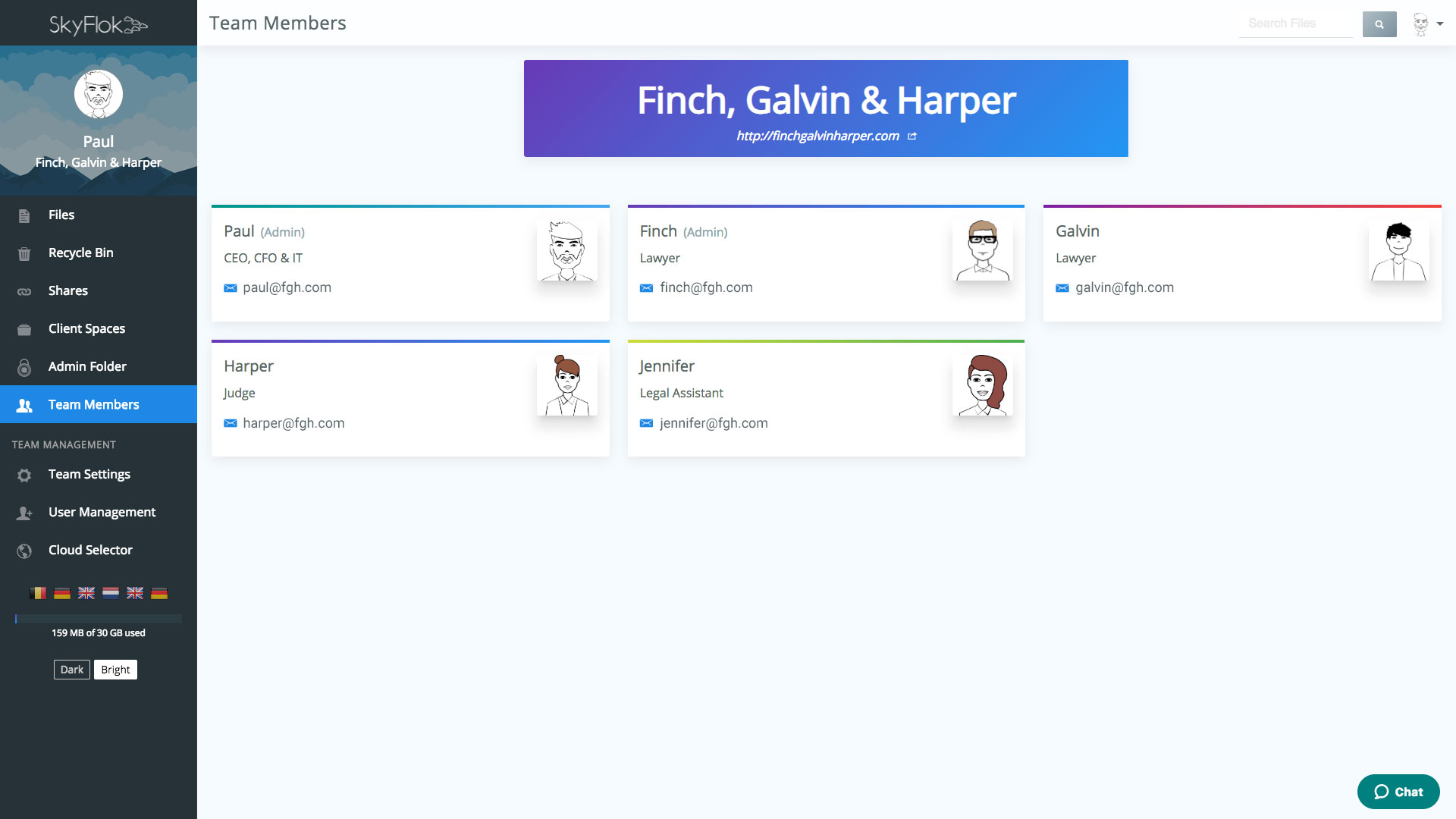
Task: Click the envelope icon beside galvin@fgh.com
Action: [x=1062, y=288]
